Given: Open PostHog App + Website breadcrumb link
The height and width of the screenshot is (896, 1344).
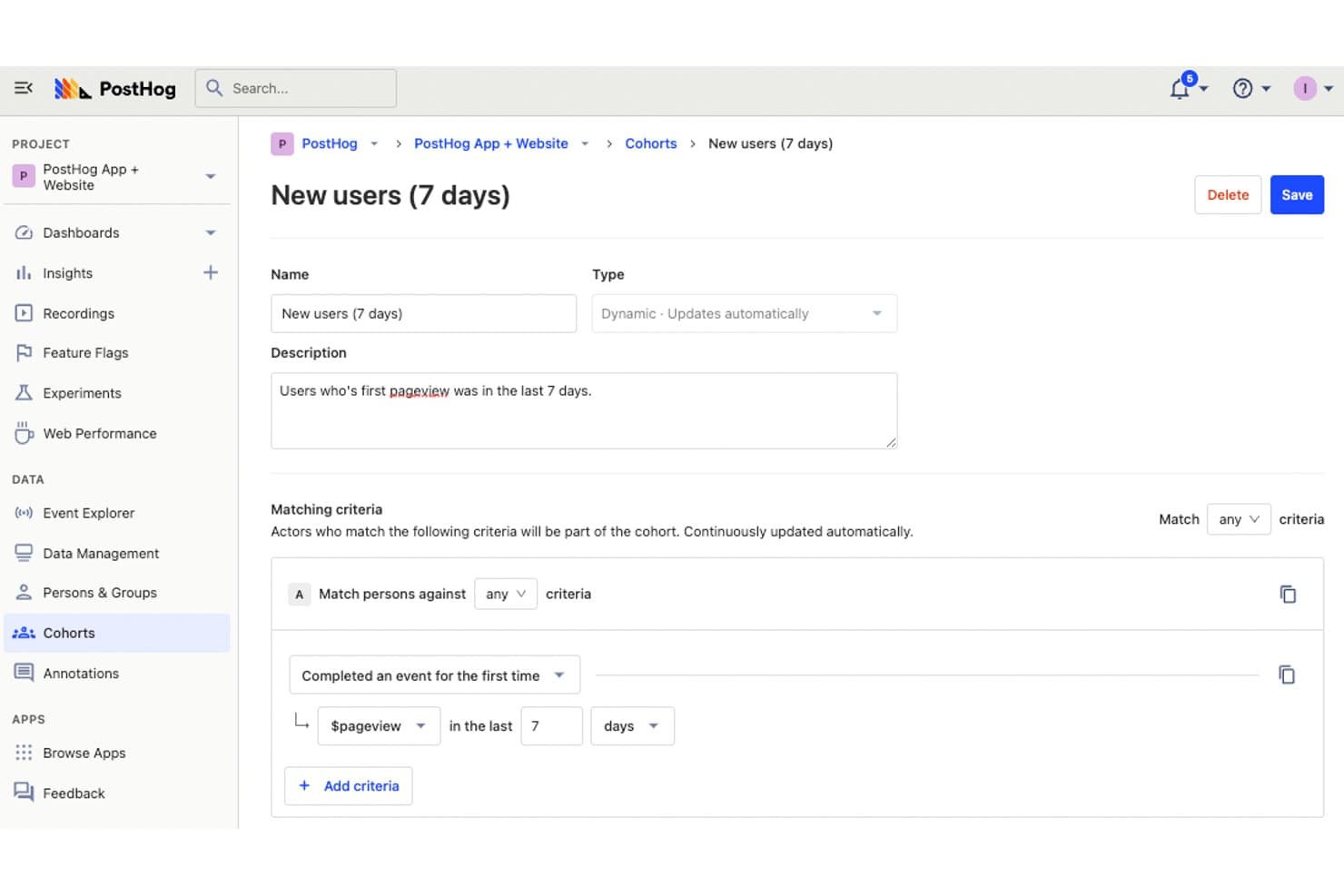Looking at the screenshot, I should tap(491, 143).
